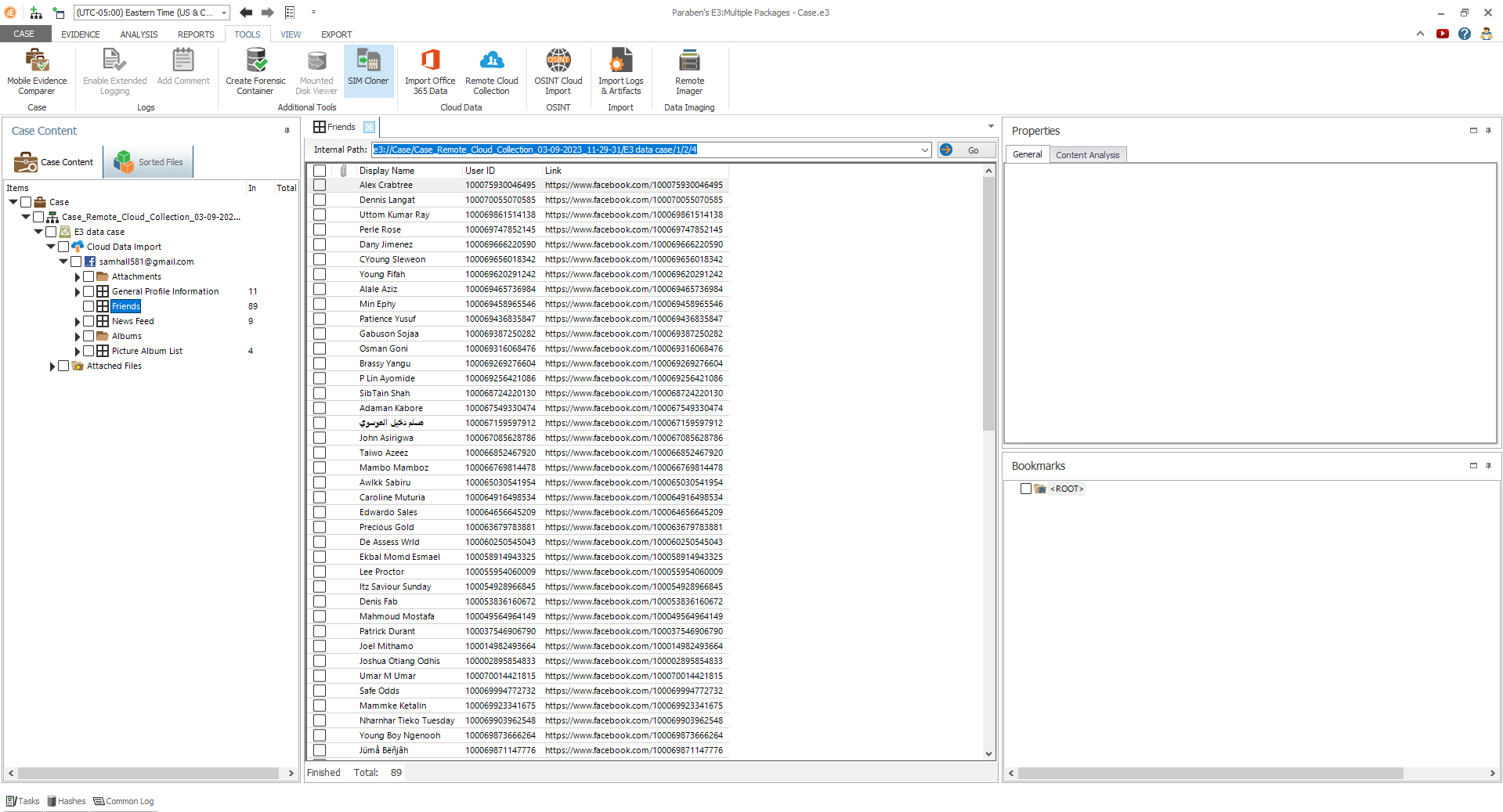1503x812 pixels.
Task: Expand the Attachments folder node
Action: click(77, 276)
